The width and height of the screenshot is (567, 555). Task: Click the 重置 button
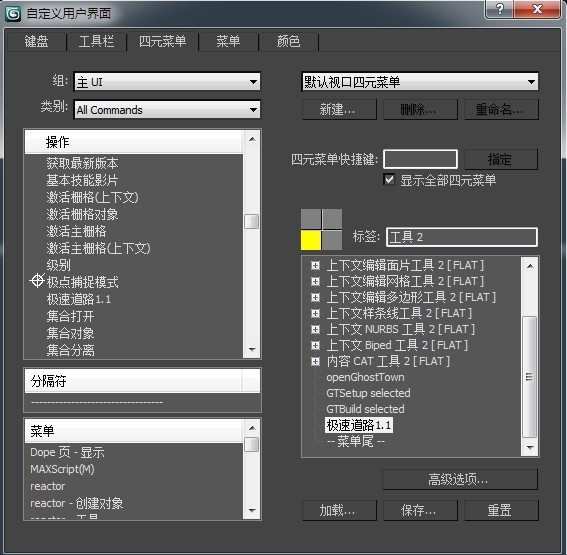tap(501, 510)
